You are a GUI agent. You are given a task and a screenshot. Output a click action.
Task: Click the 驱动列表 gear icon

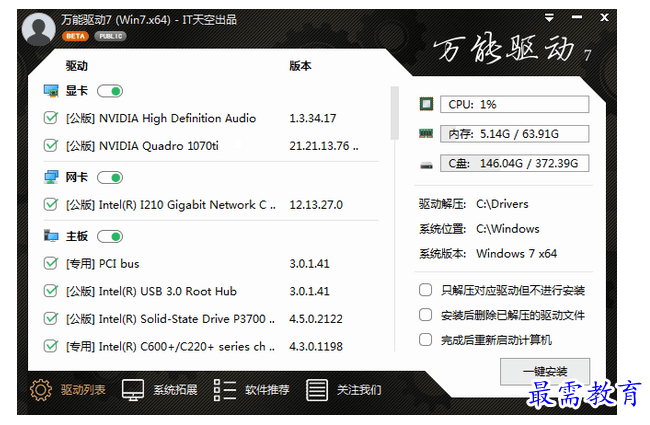[41, 390]
